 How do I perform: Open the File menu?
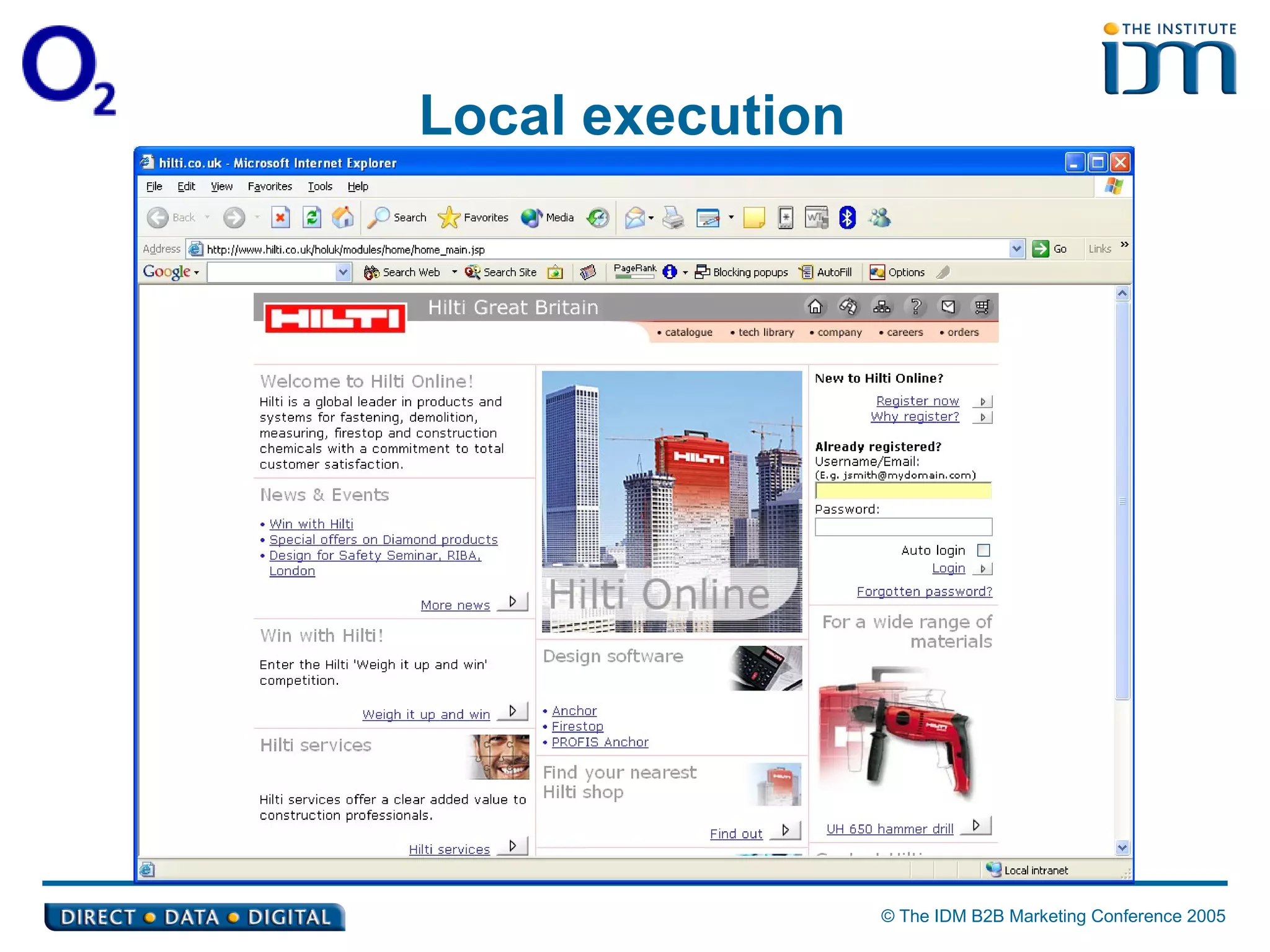154,187
